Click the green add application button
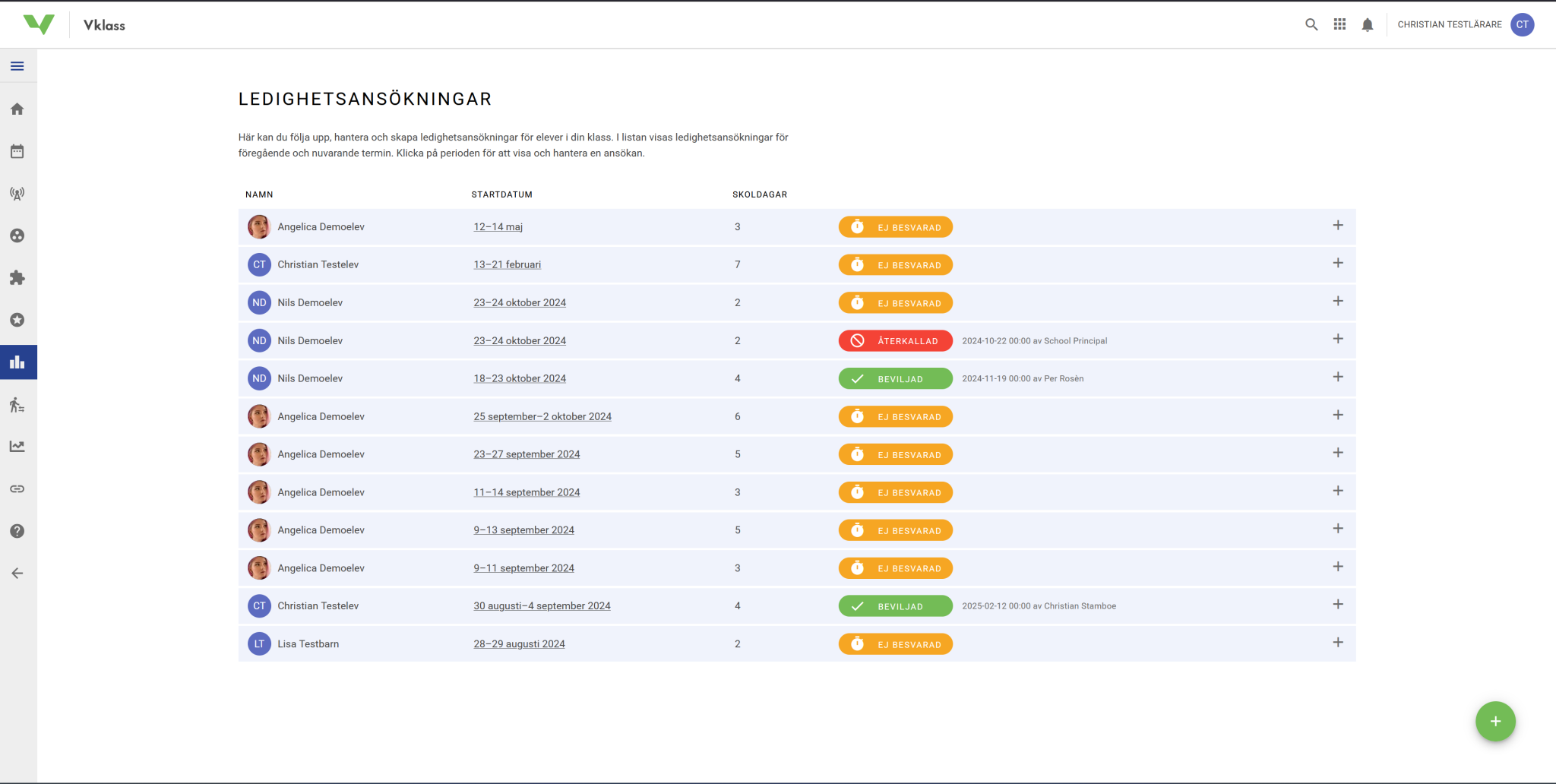The width and height of the screenshot is (1556, 784). (x=1495, y=721)
